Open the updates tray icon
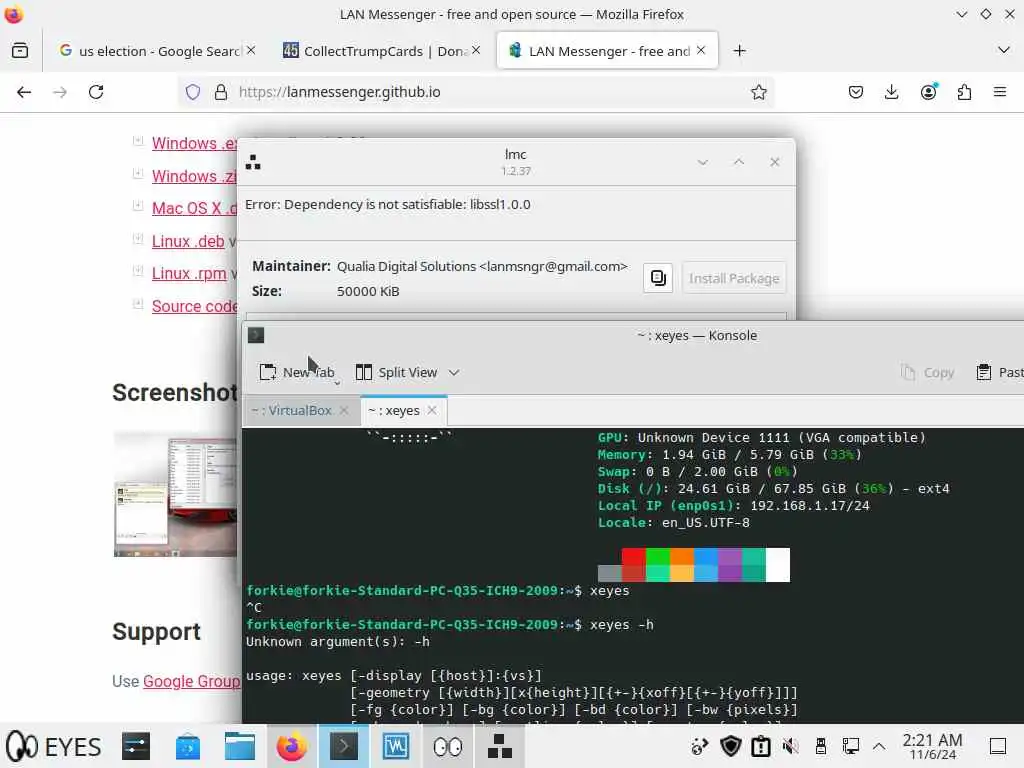The image size is (1024, 768). click(699, 746)
